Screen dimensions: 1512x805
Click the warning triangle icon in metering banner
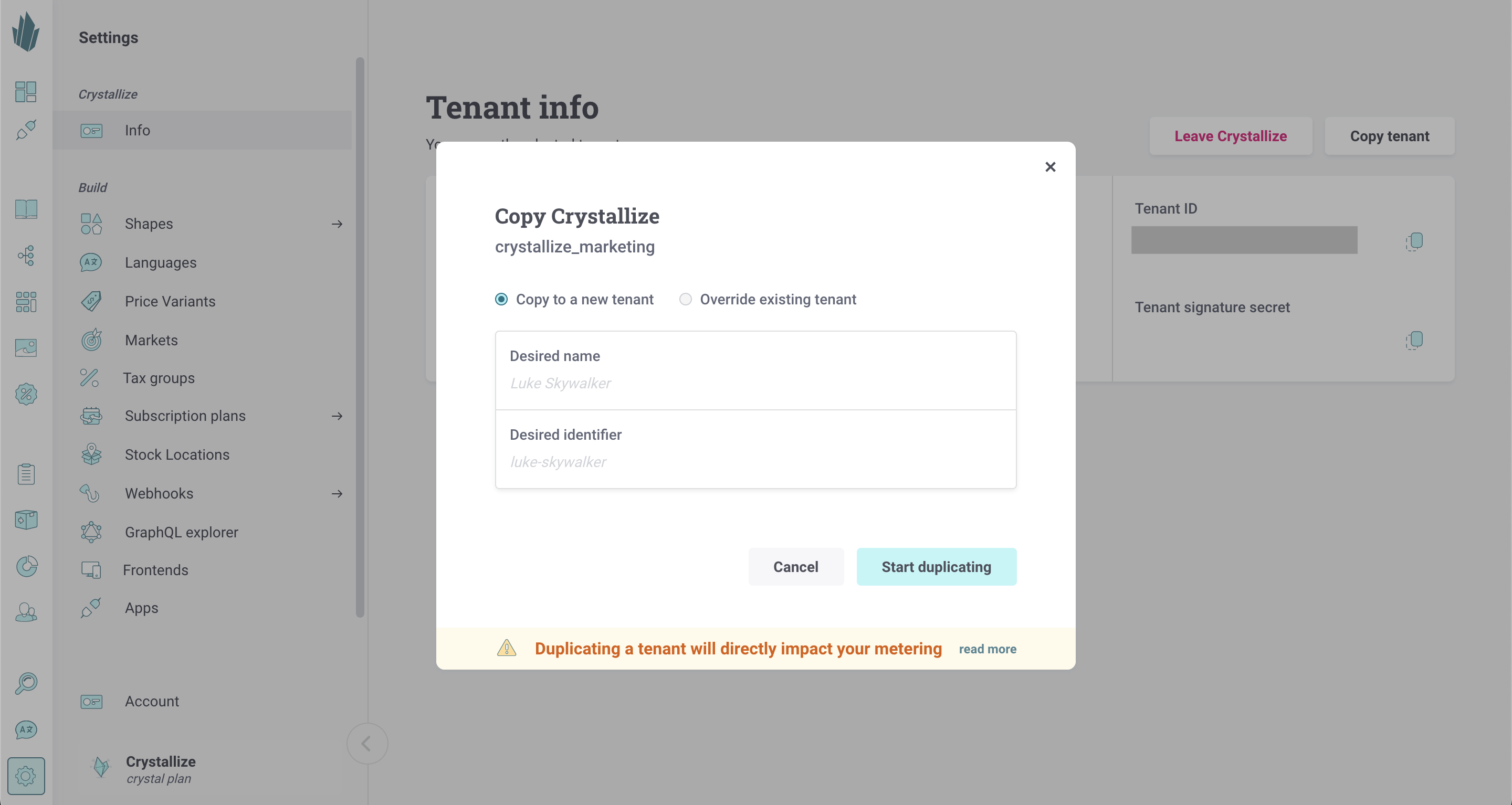tap(507, 648)
